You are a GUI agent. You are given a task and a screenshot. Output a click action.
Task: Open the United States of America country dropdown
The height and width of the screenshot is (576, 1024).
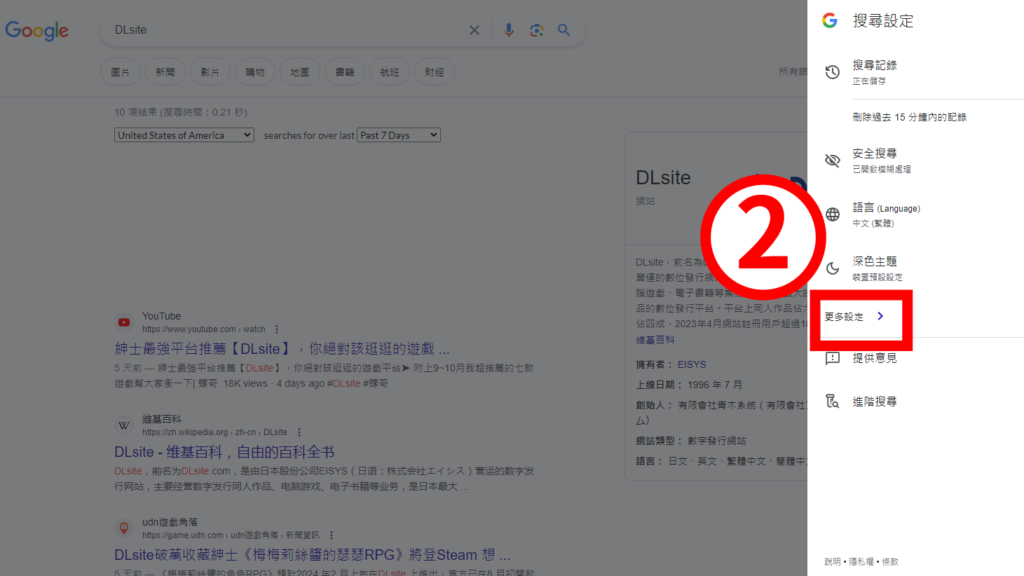pyautogui.click(x=183, y=135)
